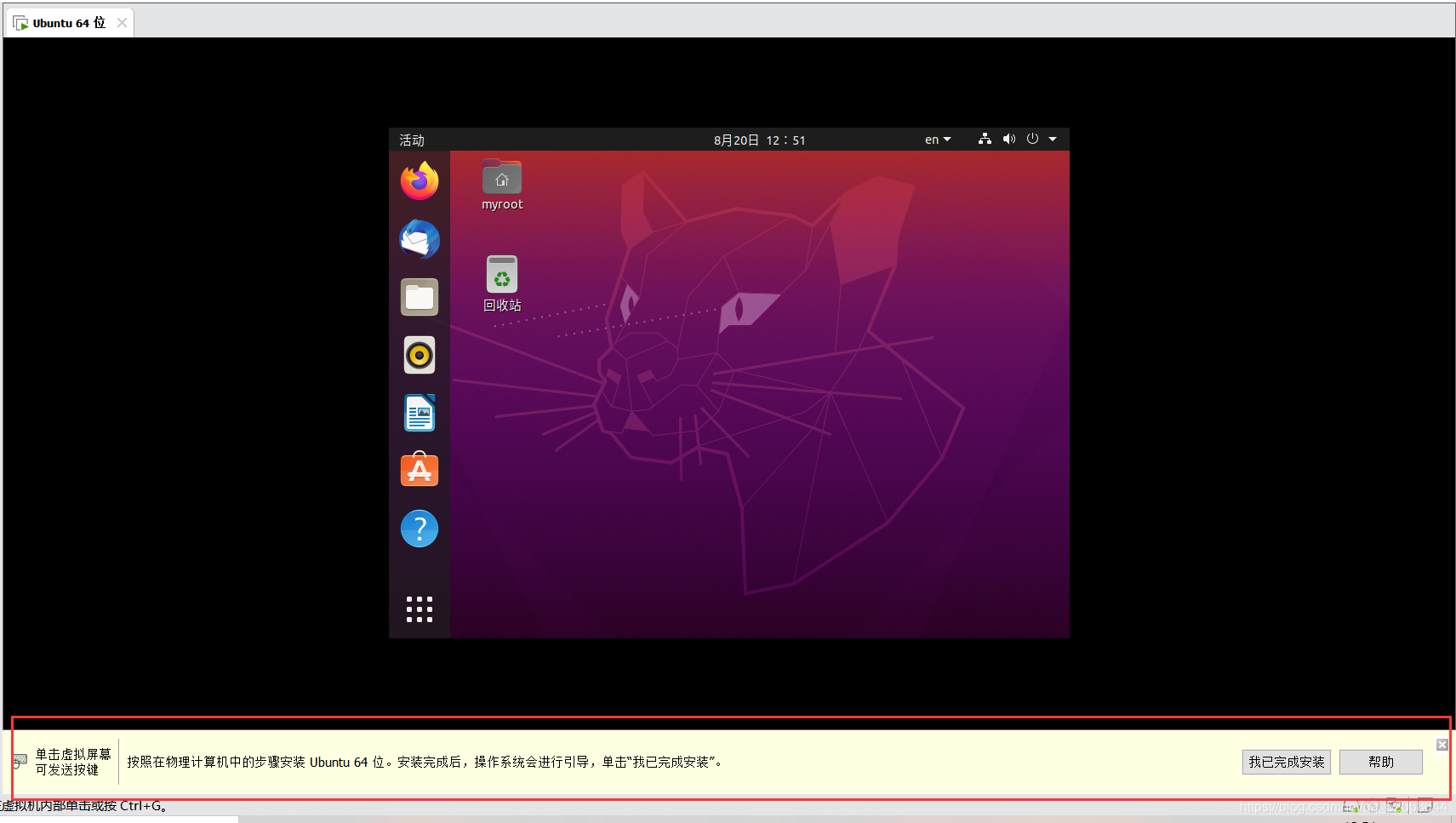Open Ubuntu Software store icon
1456x823 pixels.
420,470
